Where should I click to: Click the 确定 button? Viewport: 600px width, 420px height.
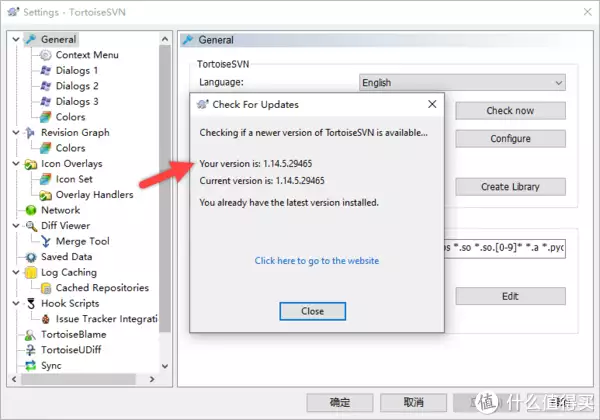(x=340, y=402)
